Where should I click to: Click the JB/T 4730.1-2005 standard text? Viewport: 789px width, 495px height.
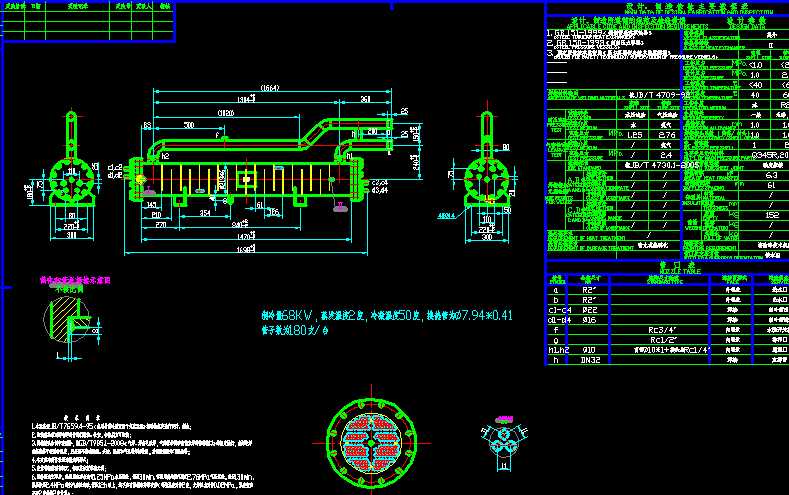coord(661,165)
